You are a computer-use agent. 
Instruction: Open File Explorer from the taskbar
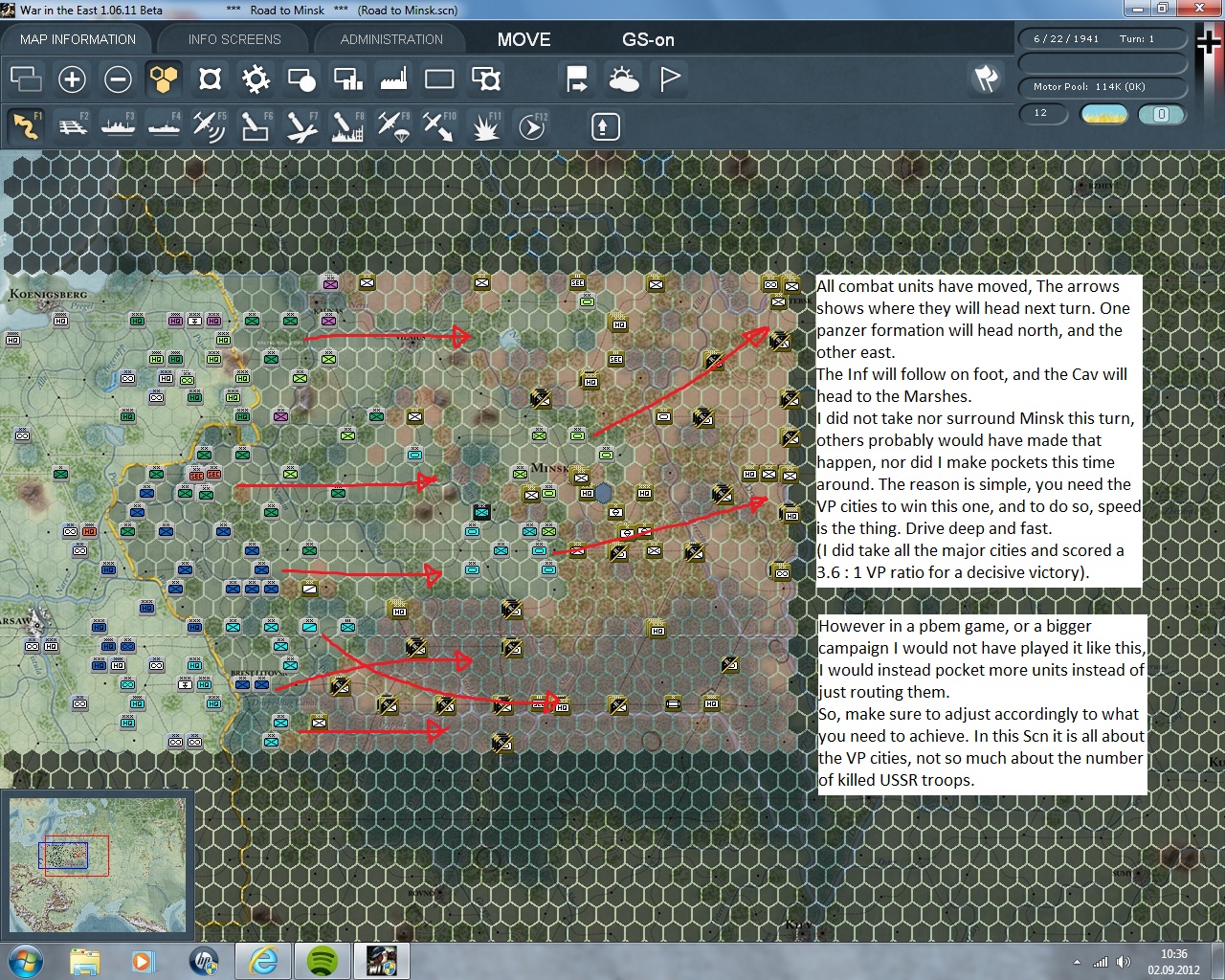tap(84, 961)
